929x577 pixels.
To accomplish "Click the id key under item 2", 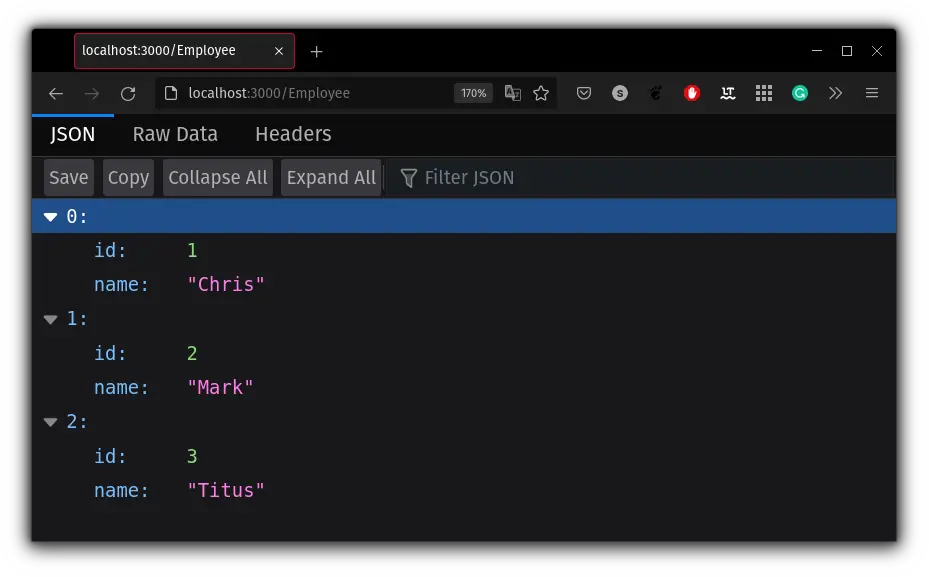I will point(110,456).
